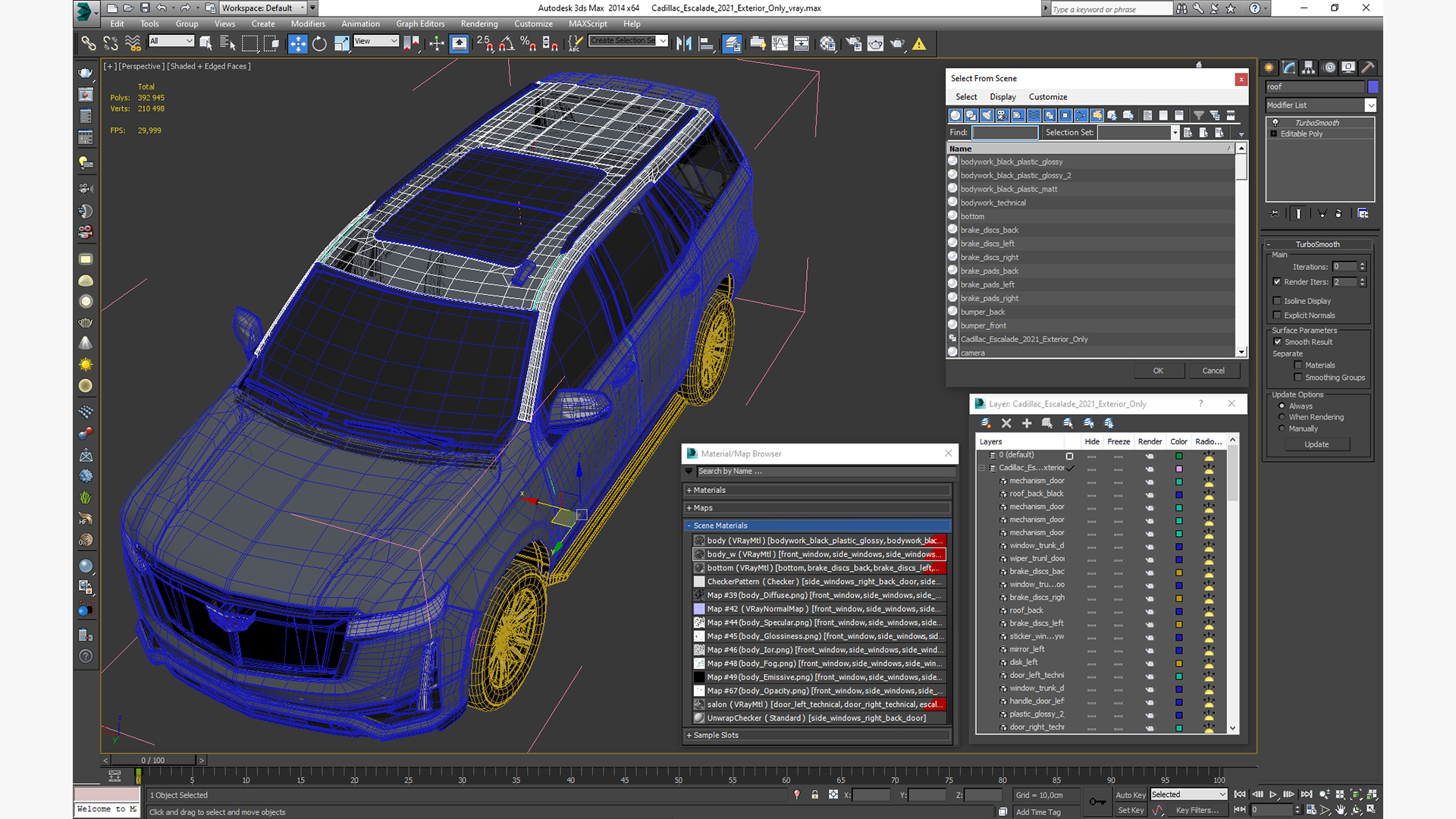Click the Bind to Space Warp icon

point(133,44)
